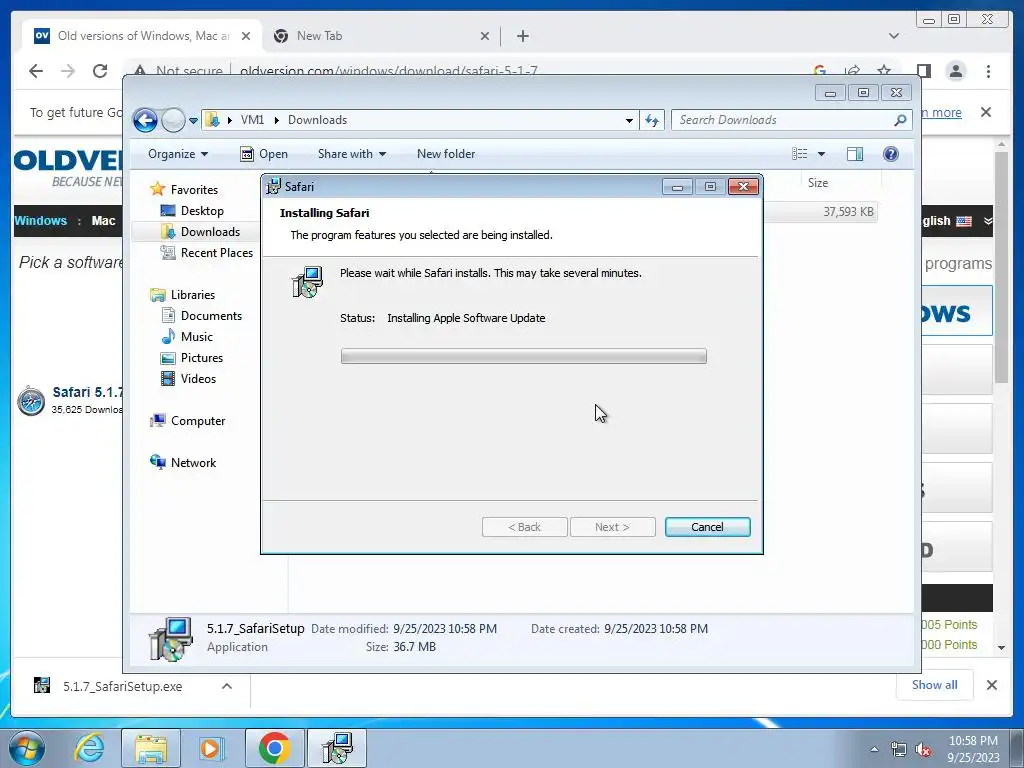This screenshot has height=768, width=1024.
Task: Click the Size column header
Action: tap(818, 183)
